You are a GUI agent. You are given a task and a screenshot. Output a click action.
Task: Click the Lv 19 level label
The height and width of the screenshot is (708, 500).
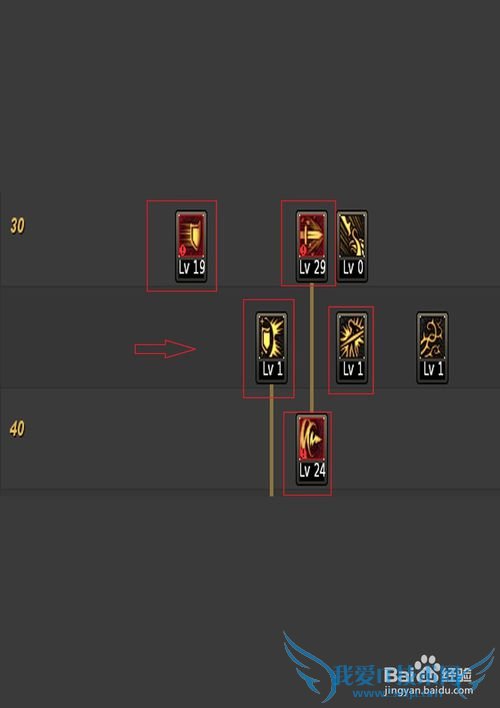(192, 267)
